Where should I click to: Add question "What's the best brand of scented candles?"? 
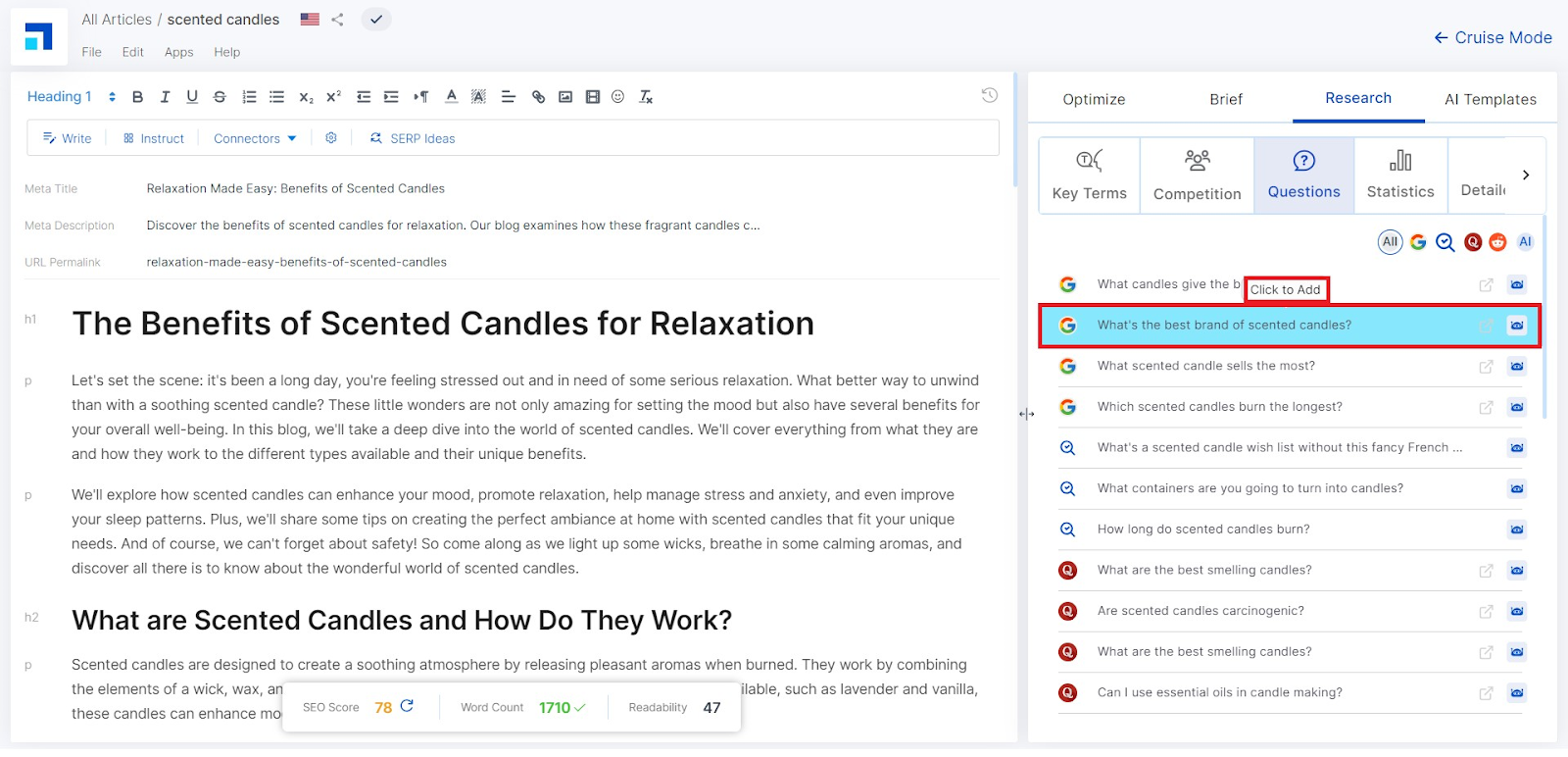click(1289, 326)
